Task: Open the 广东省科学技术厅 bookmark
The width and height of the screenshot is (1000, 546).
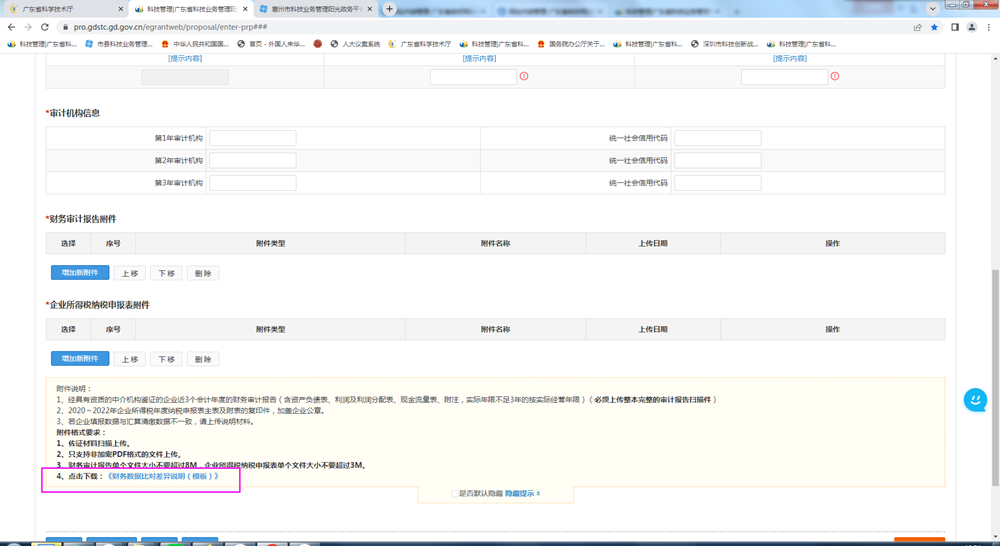Action: coord(420,44)
